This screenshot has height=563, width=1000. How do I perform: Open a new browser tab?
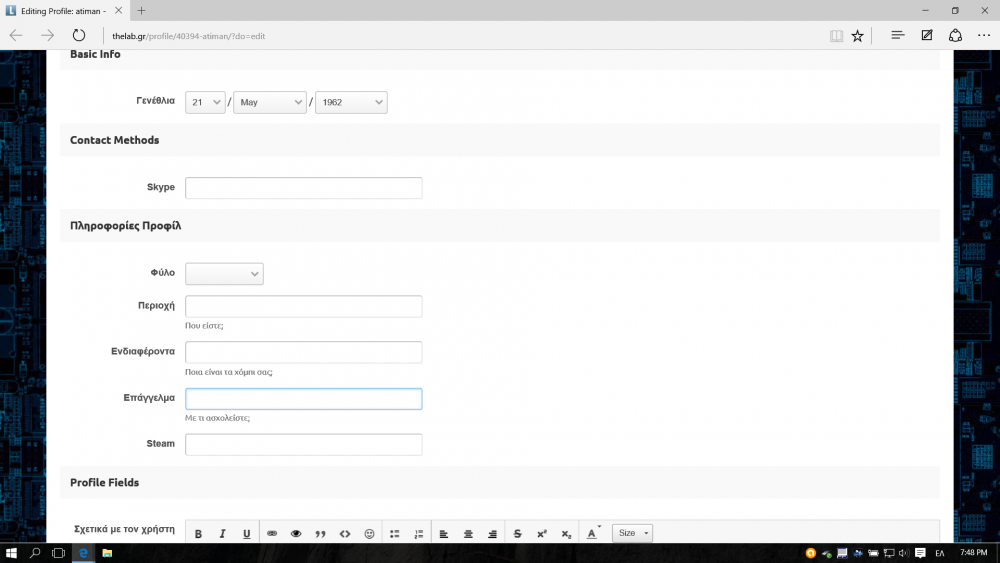click(141, 11)
